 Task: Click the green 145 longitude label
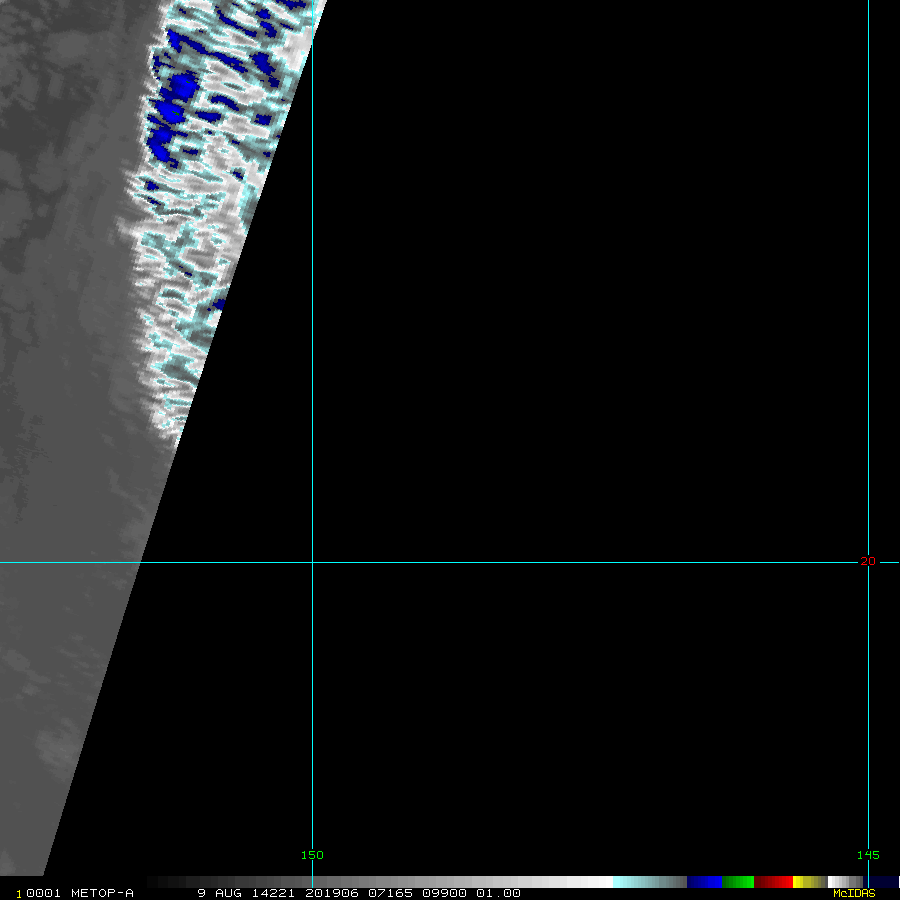point(868,855)
